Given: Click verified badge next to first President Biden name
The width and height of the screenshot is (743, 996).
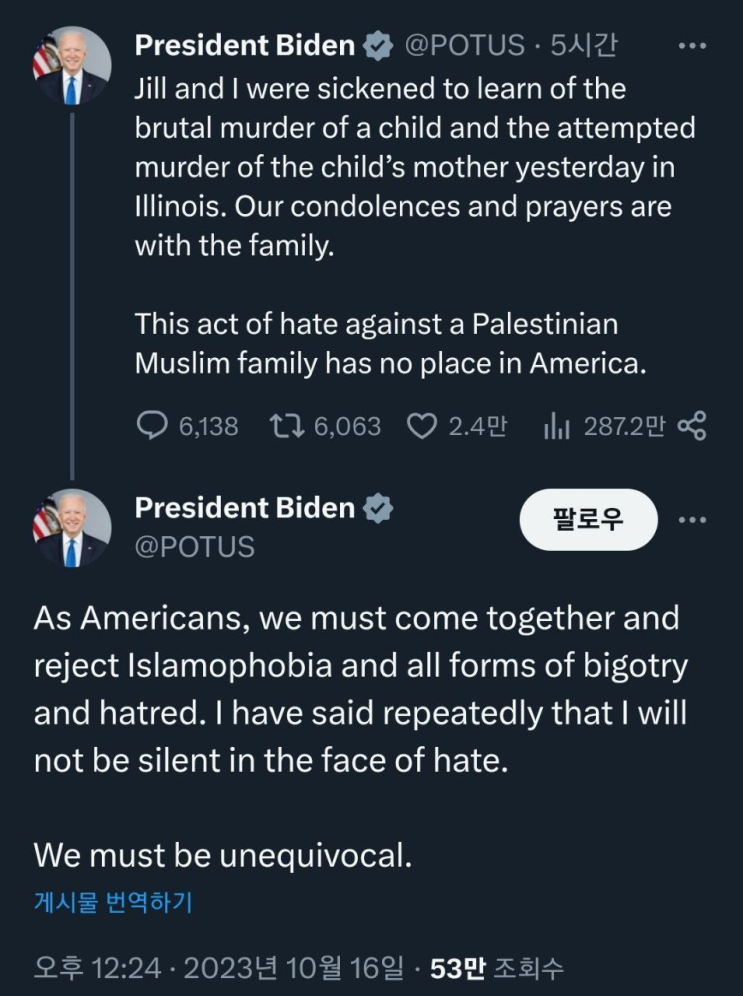Looking at the screenshot, I should (378, 46).
